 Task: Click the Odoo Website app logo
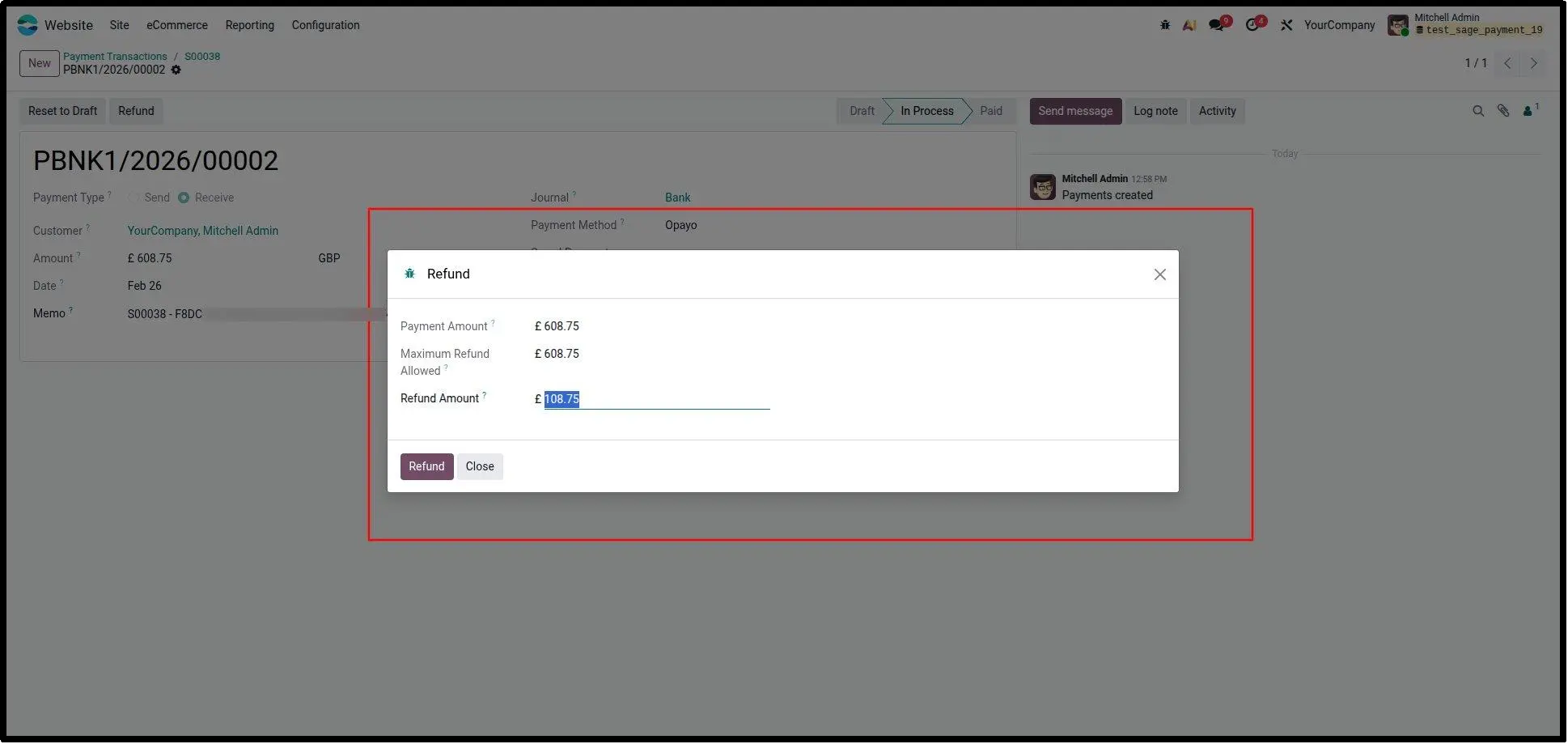tap(28, 25)
